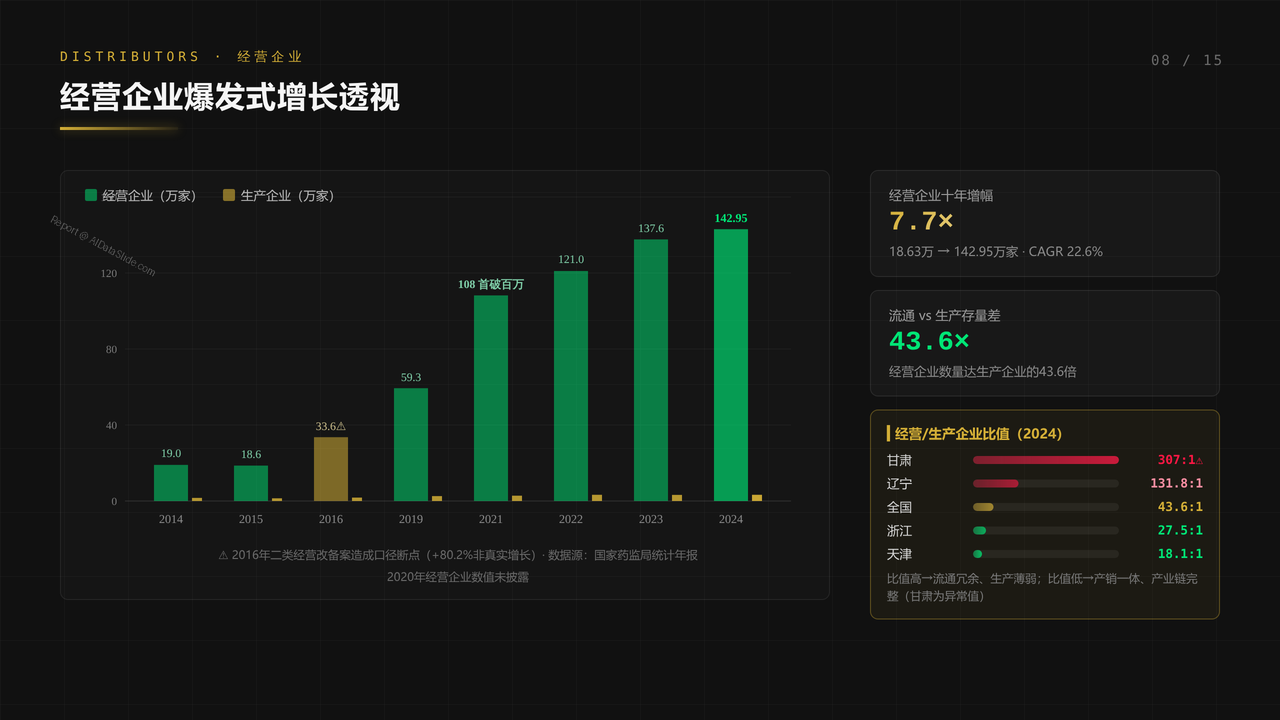
Task: Click the 27.5:1 value for 浙江
Action: coord(1180,531)
